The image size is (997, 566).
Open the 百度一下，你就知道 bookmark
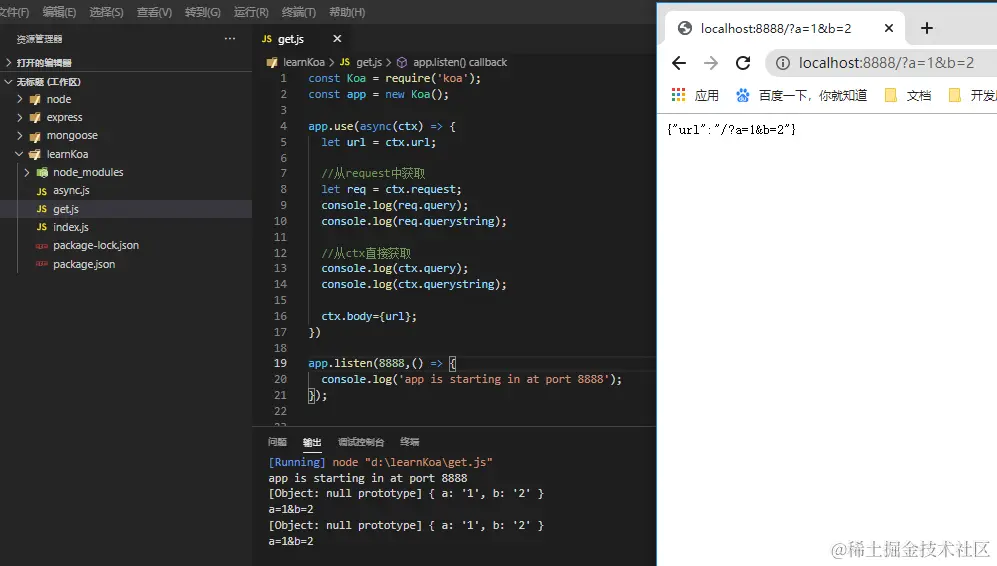pyautogui.click(x=802, y=95)
